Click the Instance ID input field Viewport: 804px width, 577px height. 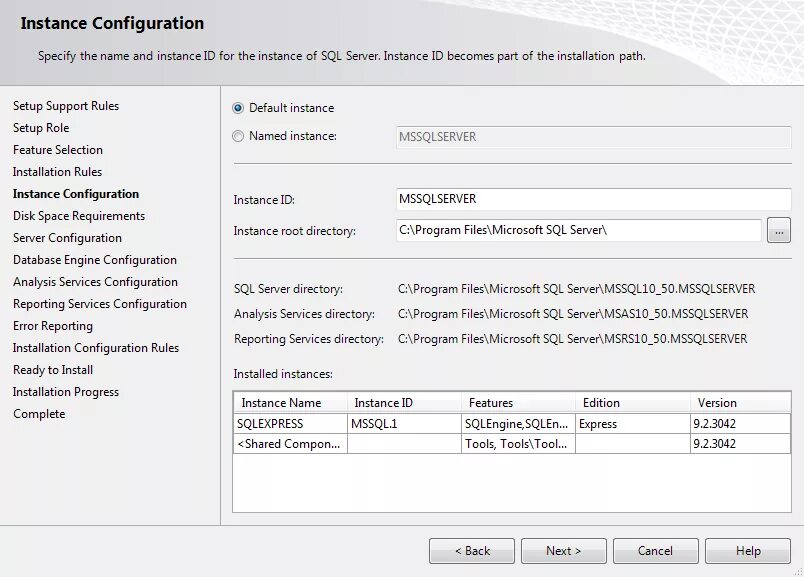click(593, 199)
